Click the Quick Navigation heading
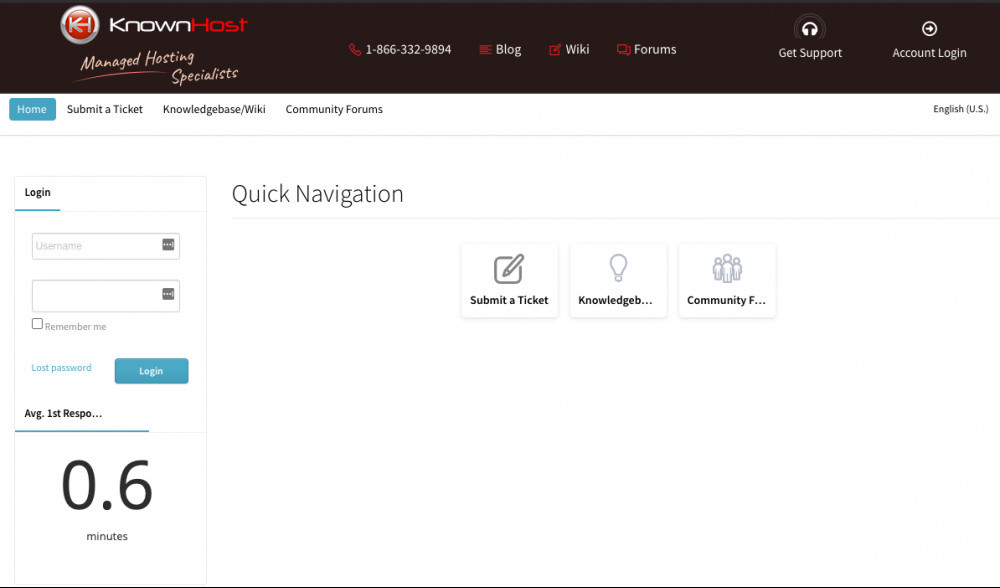Image resolution: width=1000 pixels, height=588 pixels. coord(318,194)
